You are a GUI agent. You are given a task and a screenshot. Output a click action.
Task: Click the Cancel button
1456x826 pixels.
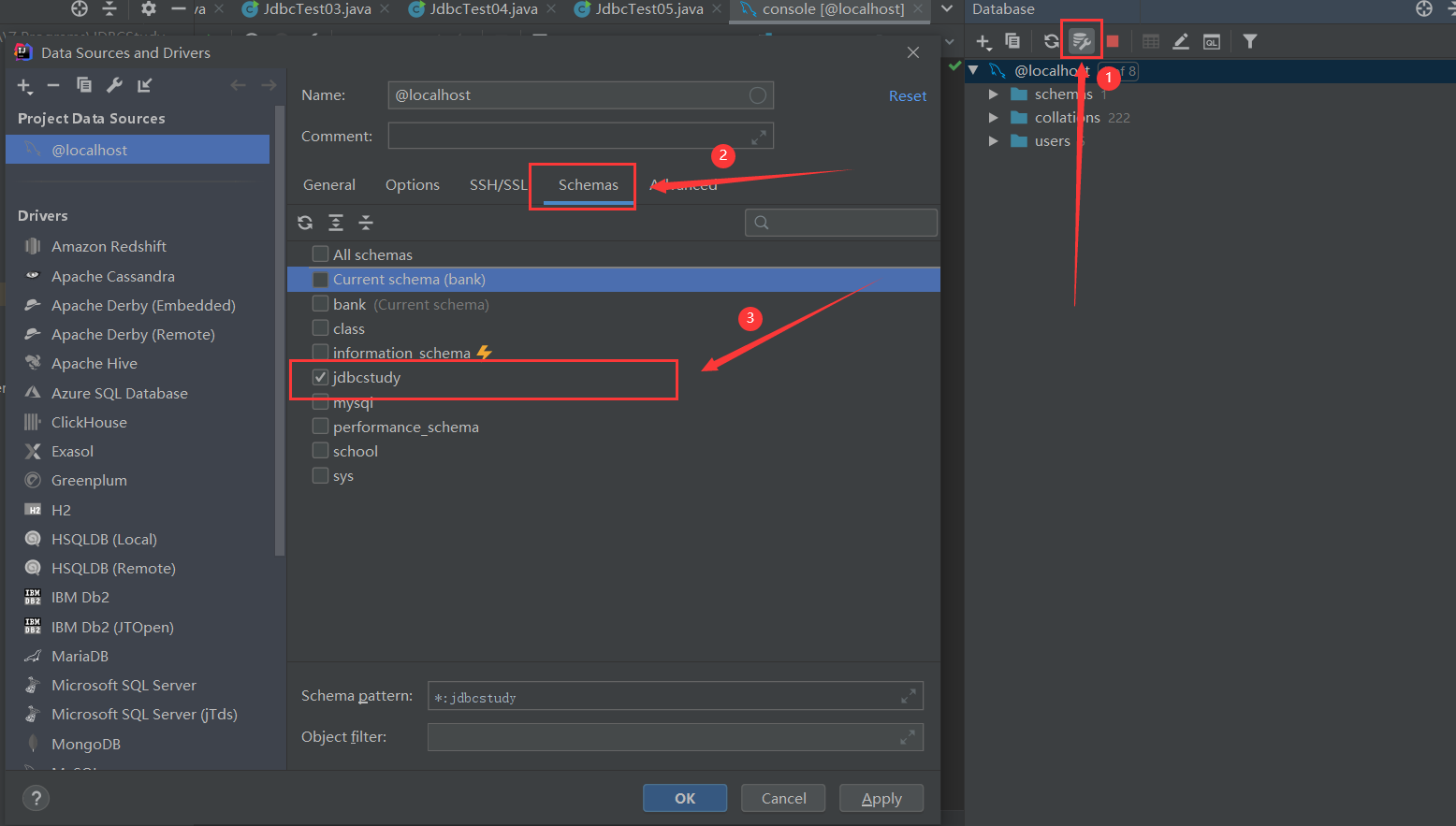click(x=783, y=798)
